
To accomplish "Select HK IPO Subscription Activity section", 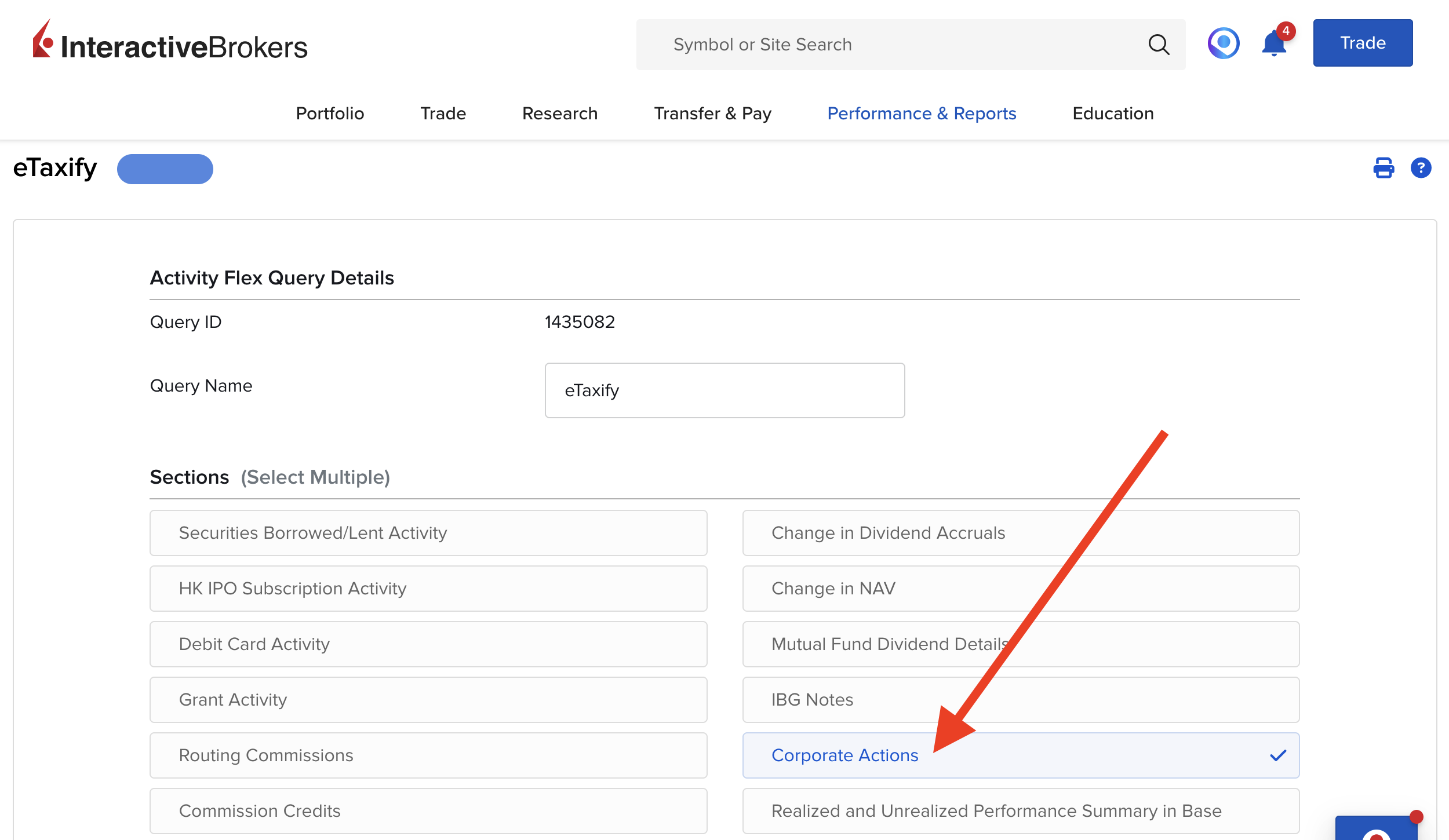I will click(x=428, y=589).
